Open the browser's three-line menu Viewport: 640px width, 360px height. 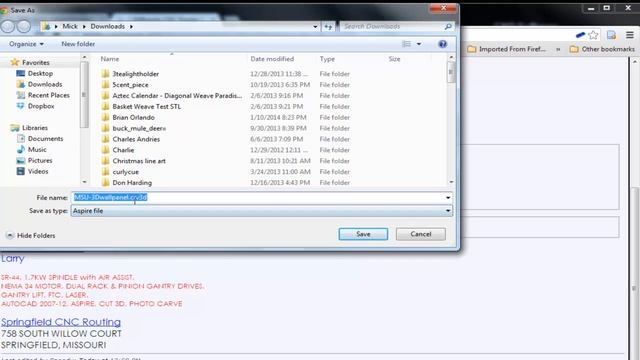(630, 35)
